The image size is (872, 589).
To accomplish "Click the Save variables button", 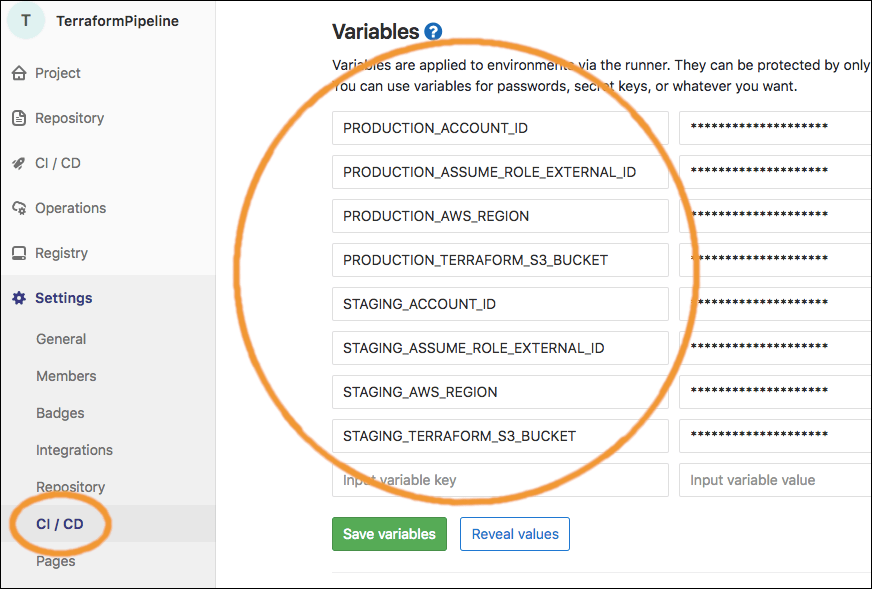I will [389, 533].
